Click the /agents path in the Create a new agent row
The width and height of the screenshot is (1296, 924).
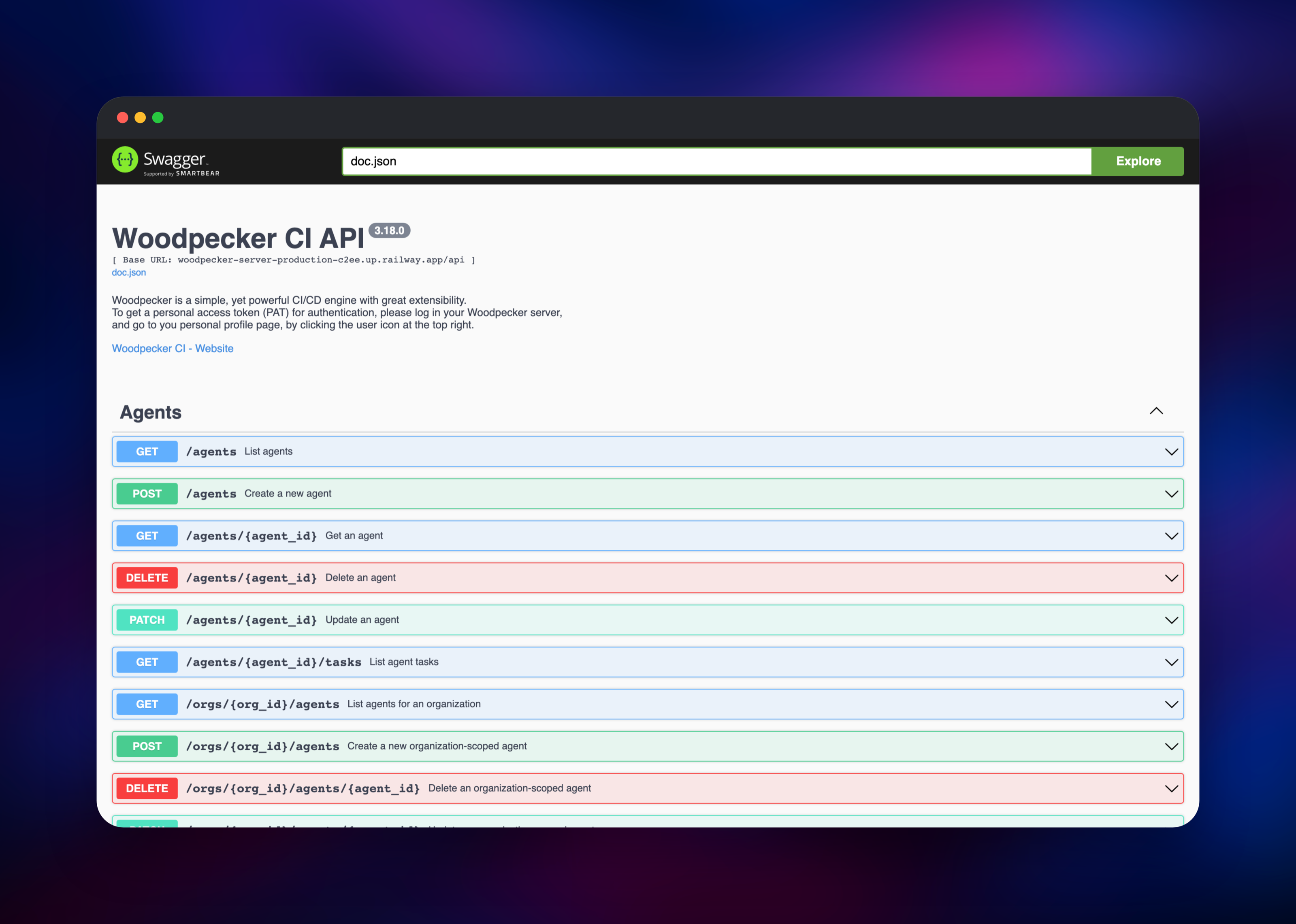(x=211, y=494)
